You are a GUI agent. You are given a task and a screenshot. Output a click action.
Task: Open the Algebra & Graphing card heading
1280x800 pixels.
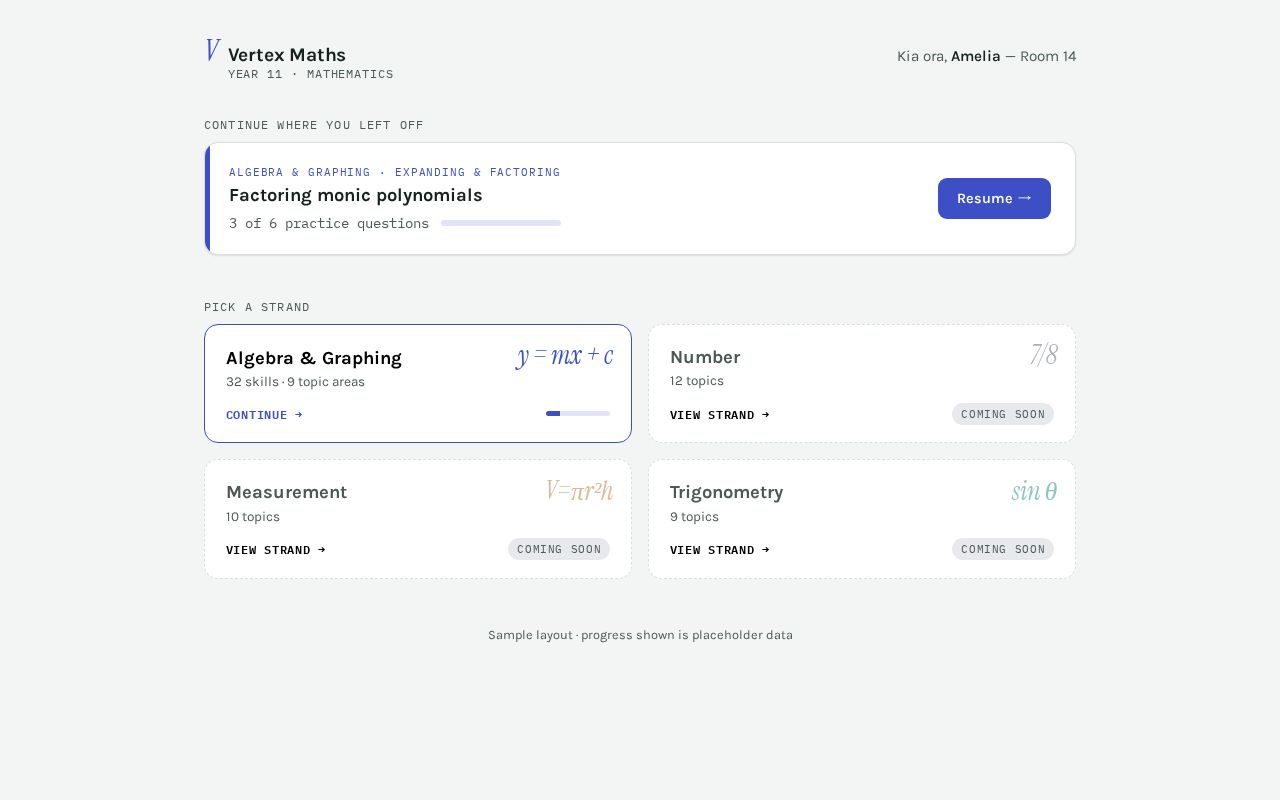pos(314,358)
